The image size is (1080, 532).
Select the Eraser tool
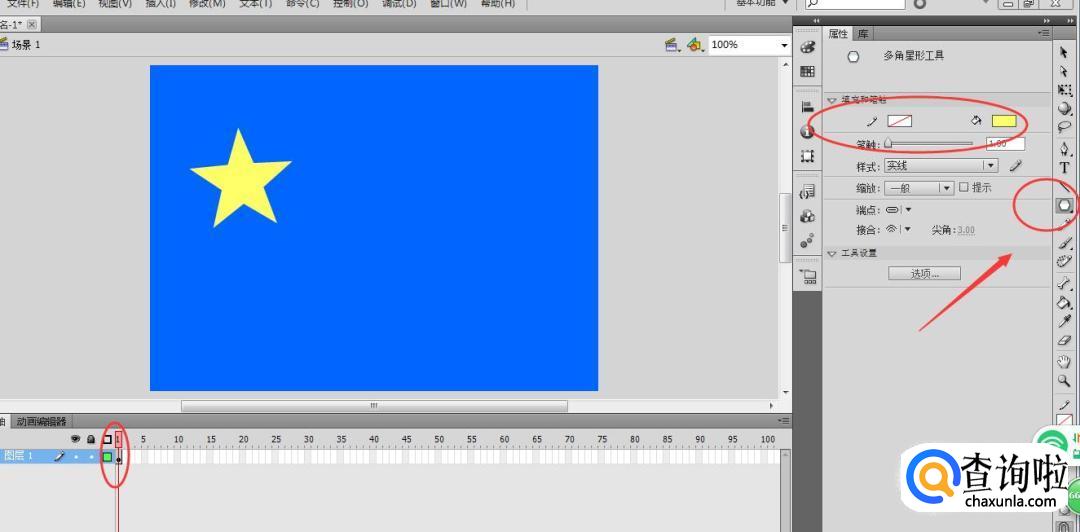point(1065,340)
